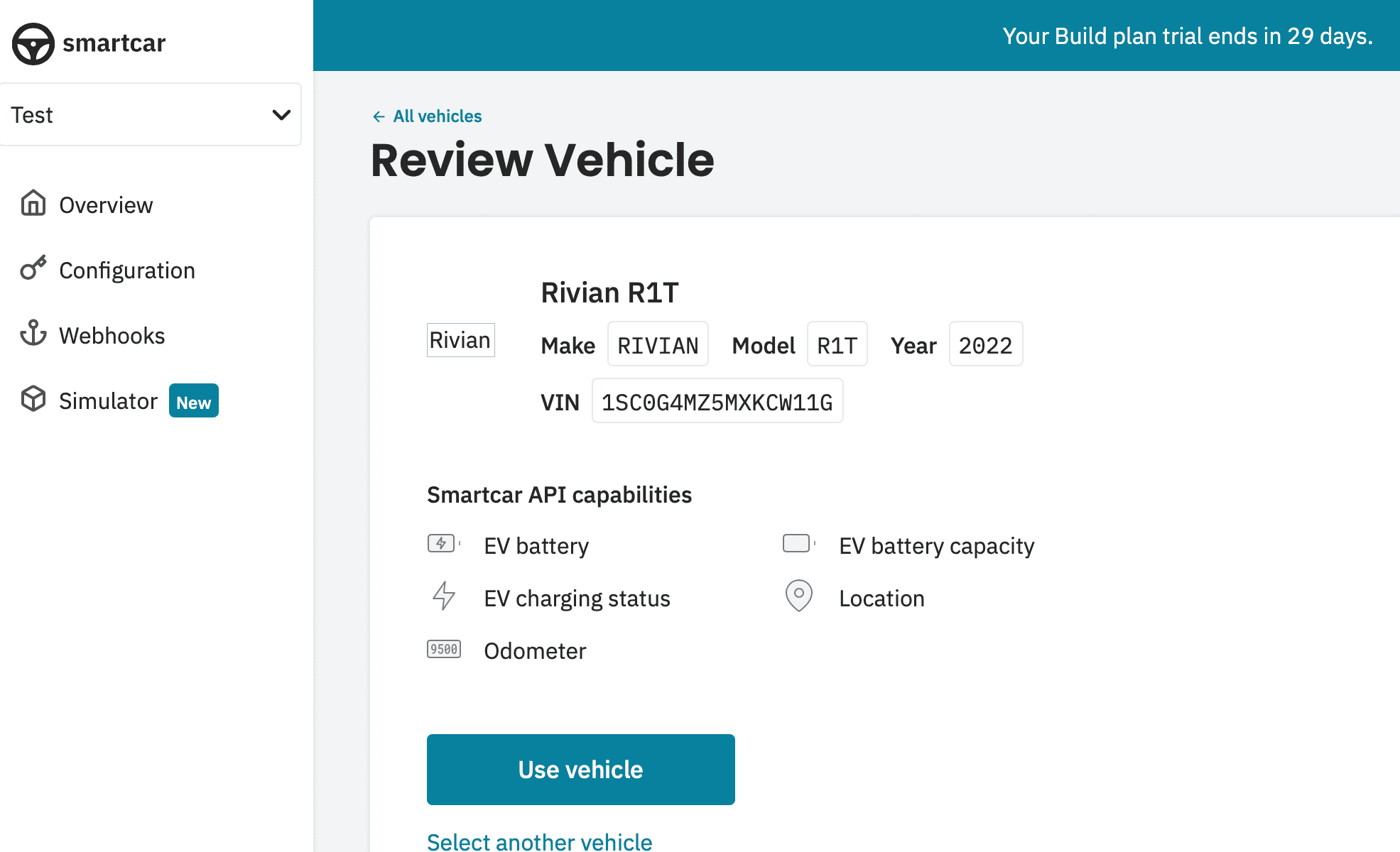Click the Webhooks anchor icon
Screen dimensions: 1400x852
click(33, 333)
